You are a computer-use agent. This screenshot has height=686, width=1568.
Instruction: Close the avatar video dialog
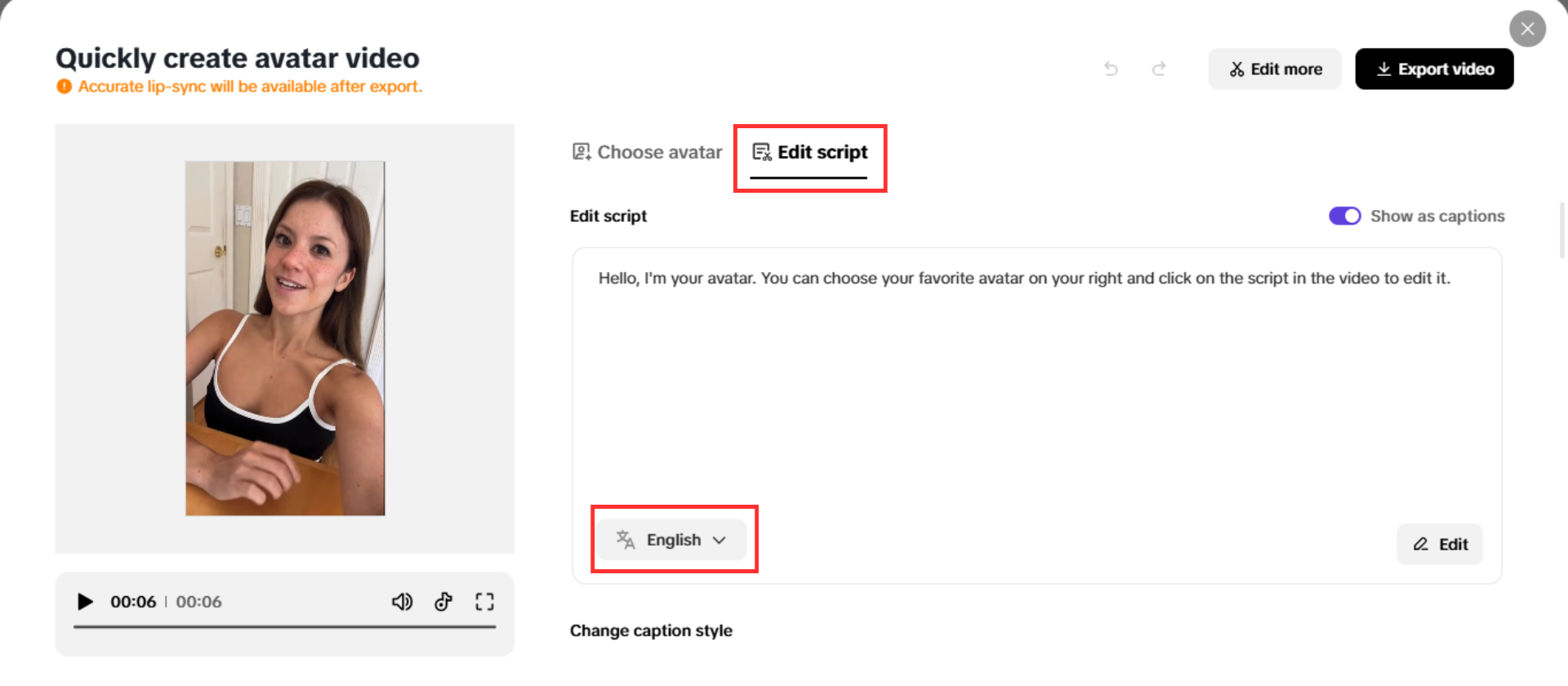1527,29
